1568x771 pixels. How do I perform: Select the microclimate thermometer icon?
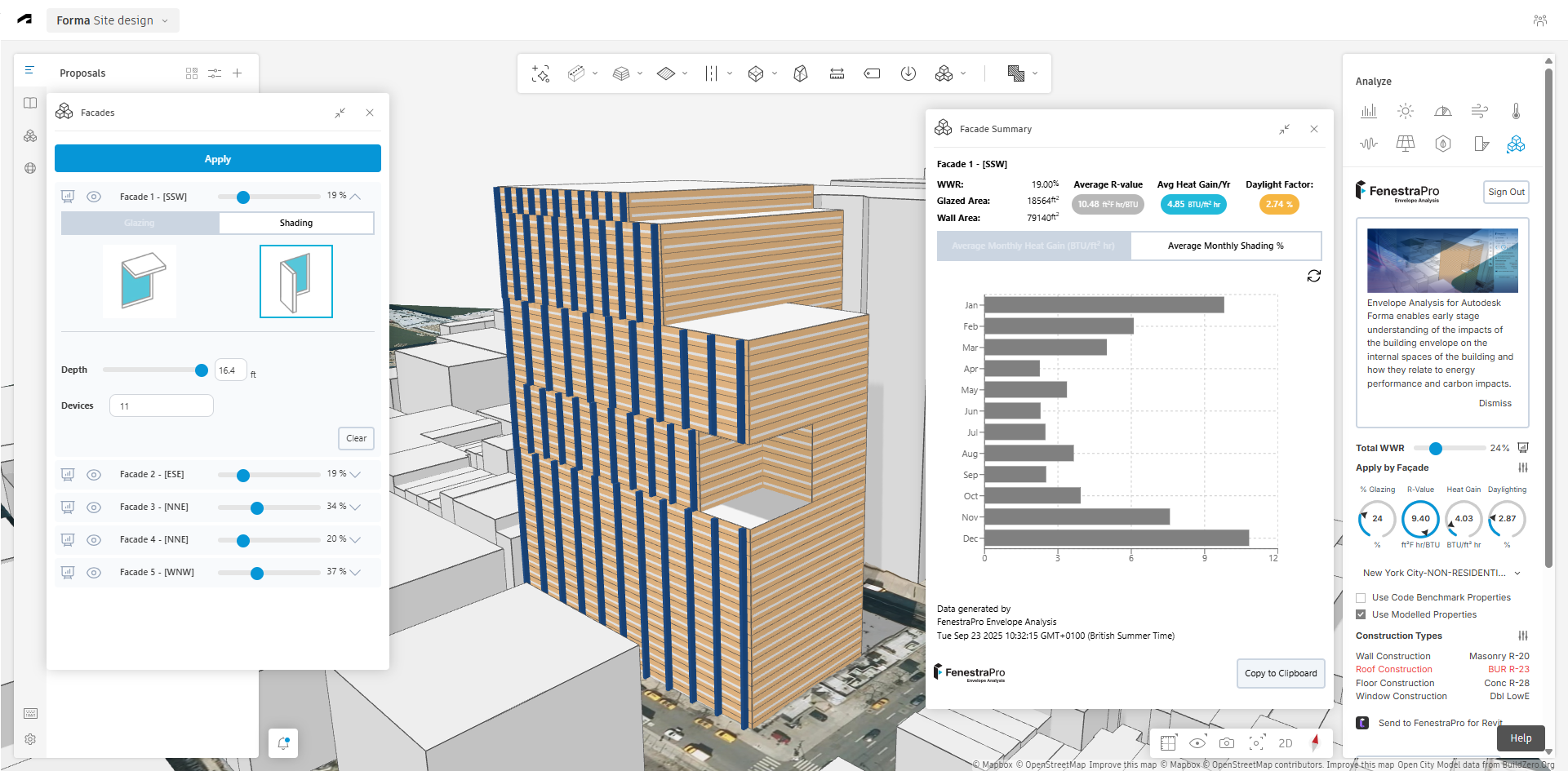1516,111
